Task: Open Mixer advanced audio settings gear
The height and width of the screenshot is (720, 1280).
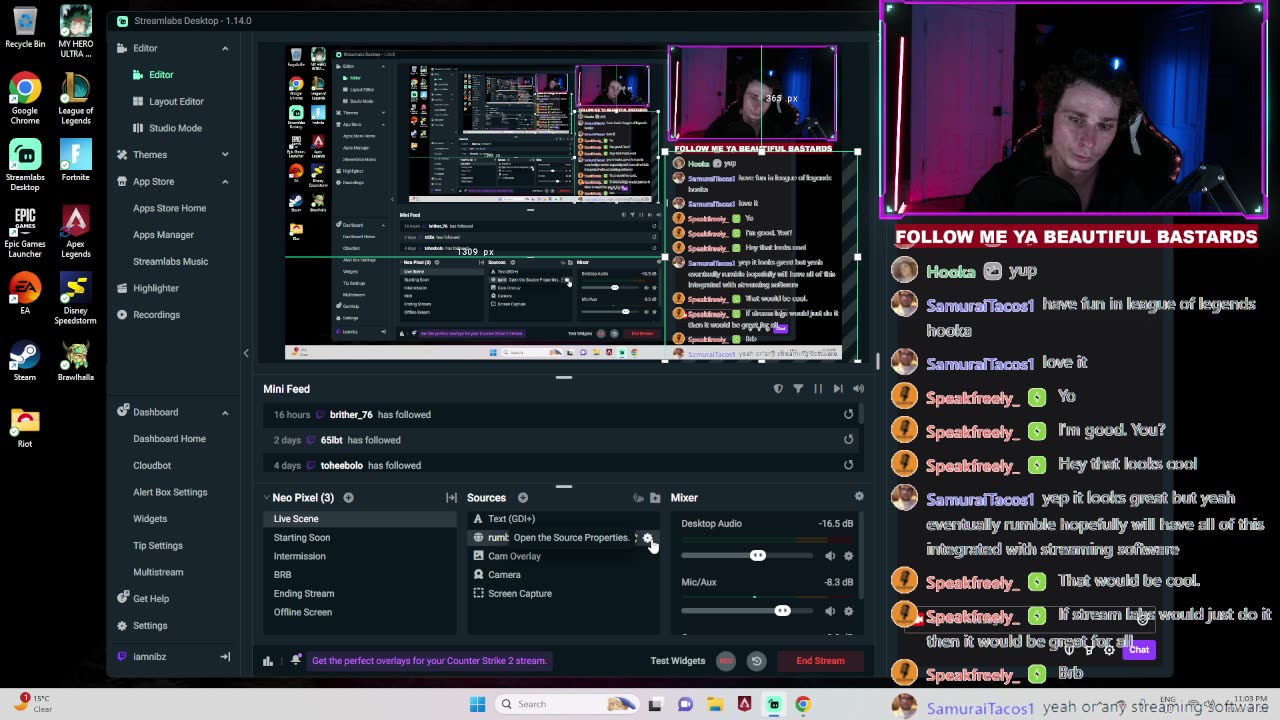Action: pos(859,496)
